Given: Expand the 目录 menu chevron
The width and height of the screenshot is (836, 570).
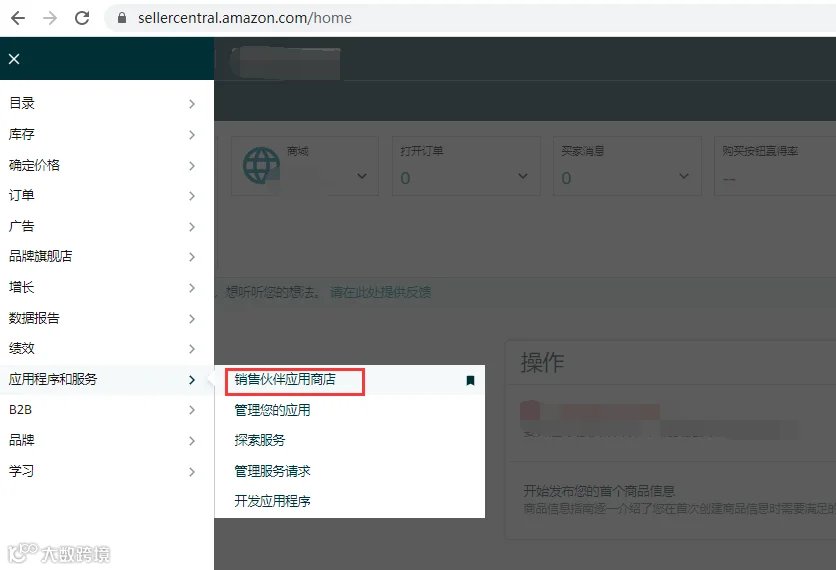Looking at the screenshot, I should click(192, 104).
